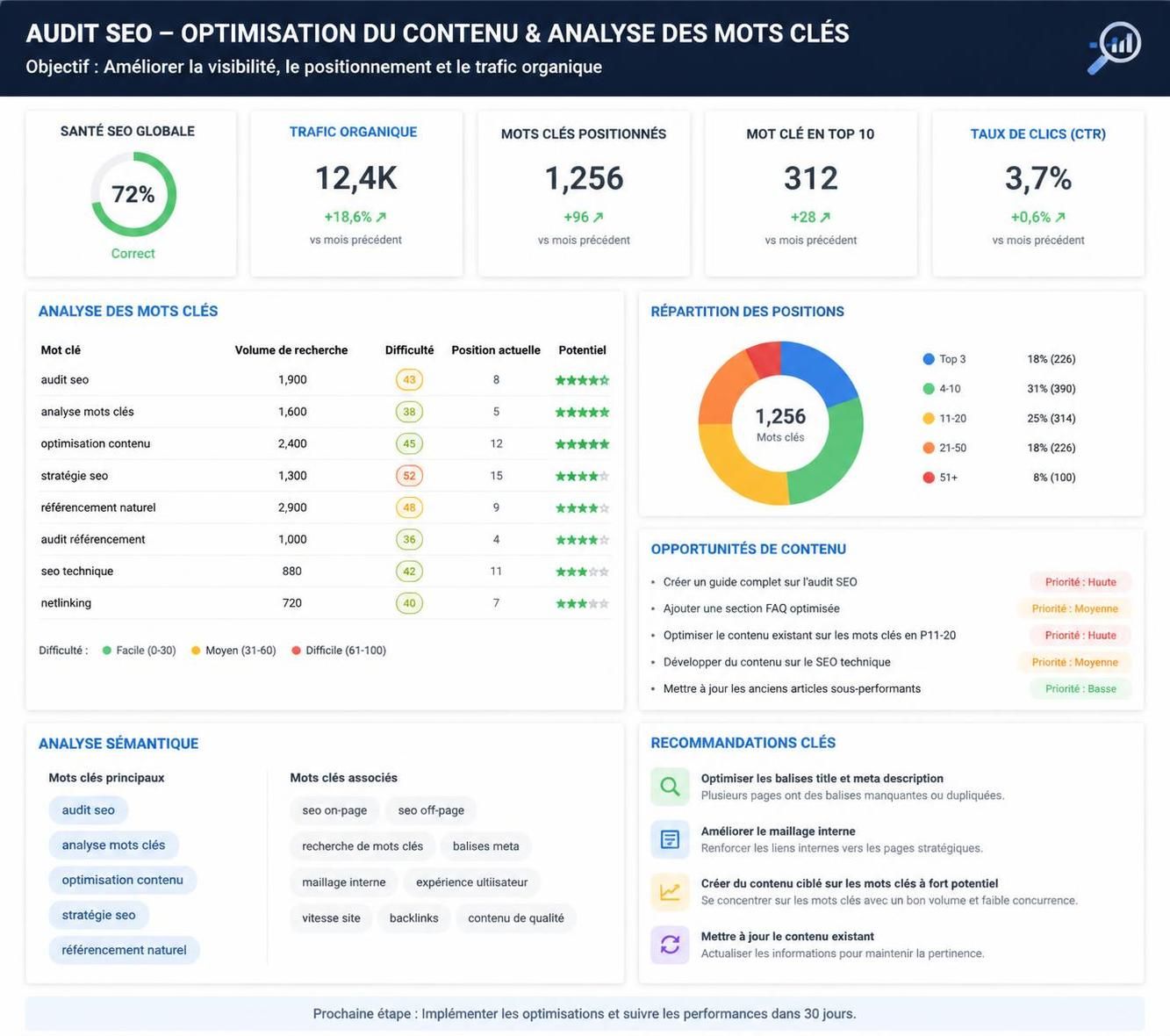1170x1036 pixels.
Task: Click 'Priorité : Haute' tag for audit SEO guide
Action: click(1080, 581)
